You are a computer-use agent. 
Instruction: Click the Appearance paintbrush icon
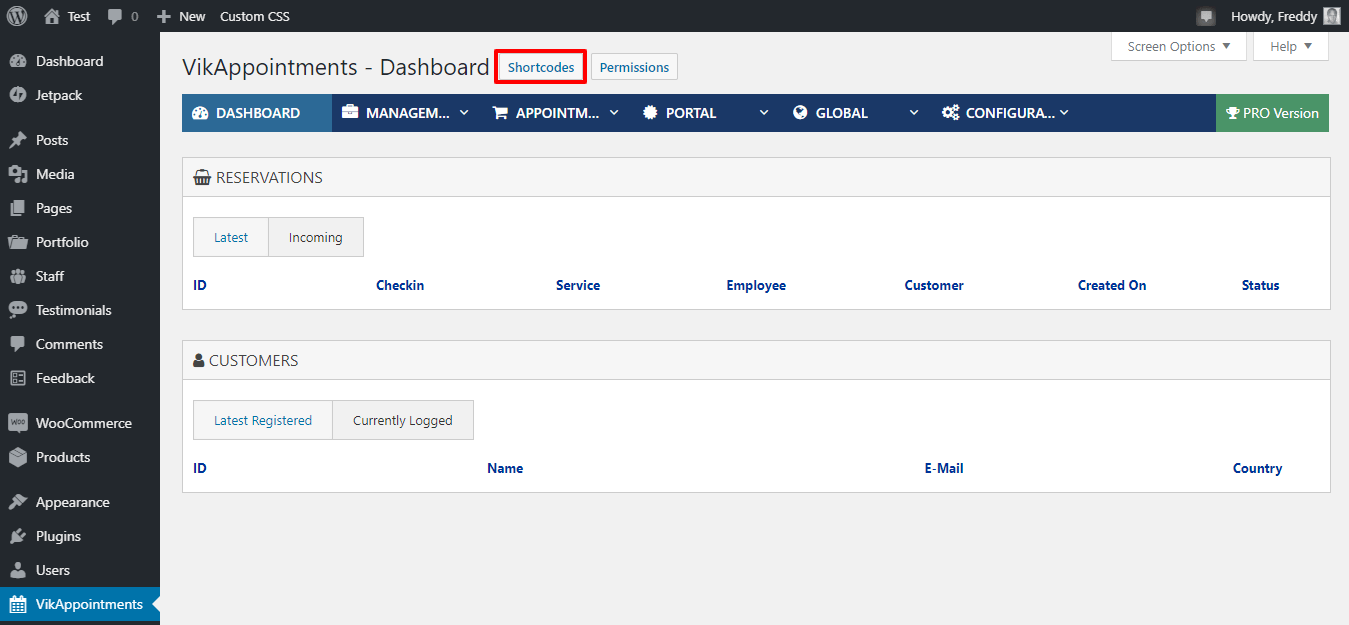pos(18,502)
